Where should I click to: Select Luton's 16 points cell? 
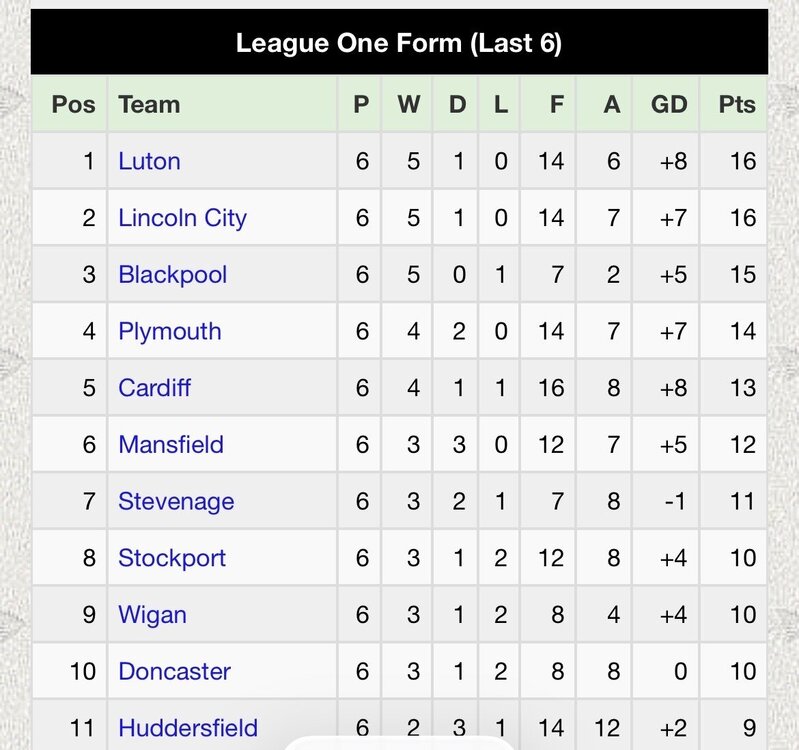pos(733,162)
